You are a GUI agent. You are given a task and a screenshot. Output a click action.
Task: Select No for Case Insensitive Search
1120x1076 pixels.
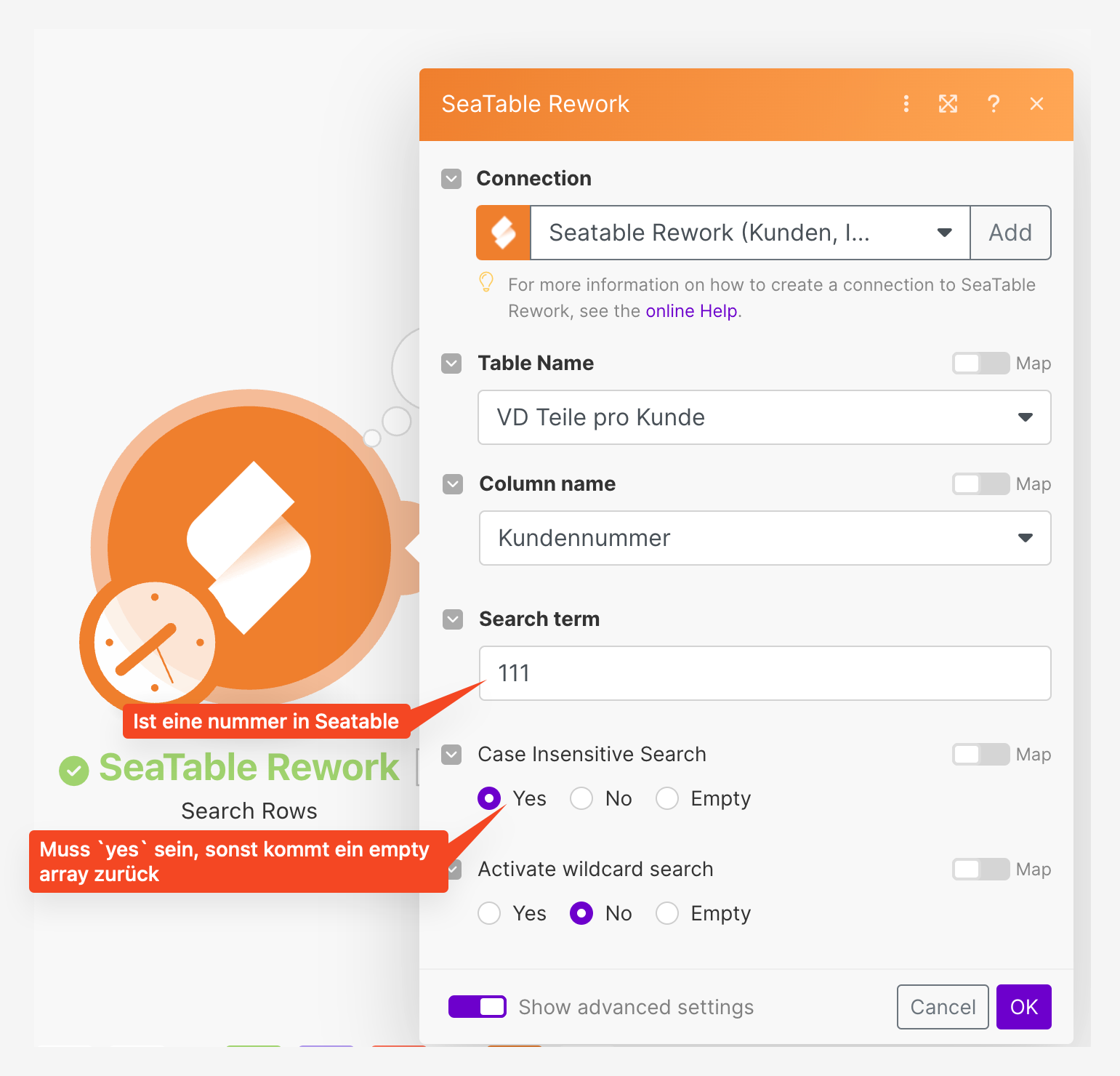pyautogui.click(x=581, y=798)
